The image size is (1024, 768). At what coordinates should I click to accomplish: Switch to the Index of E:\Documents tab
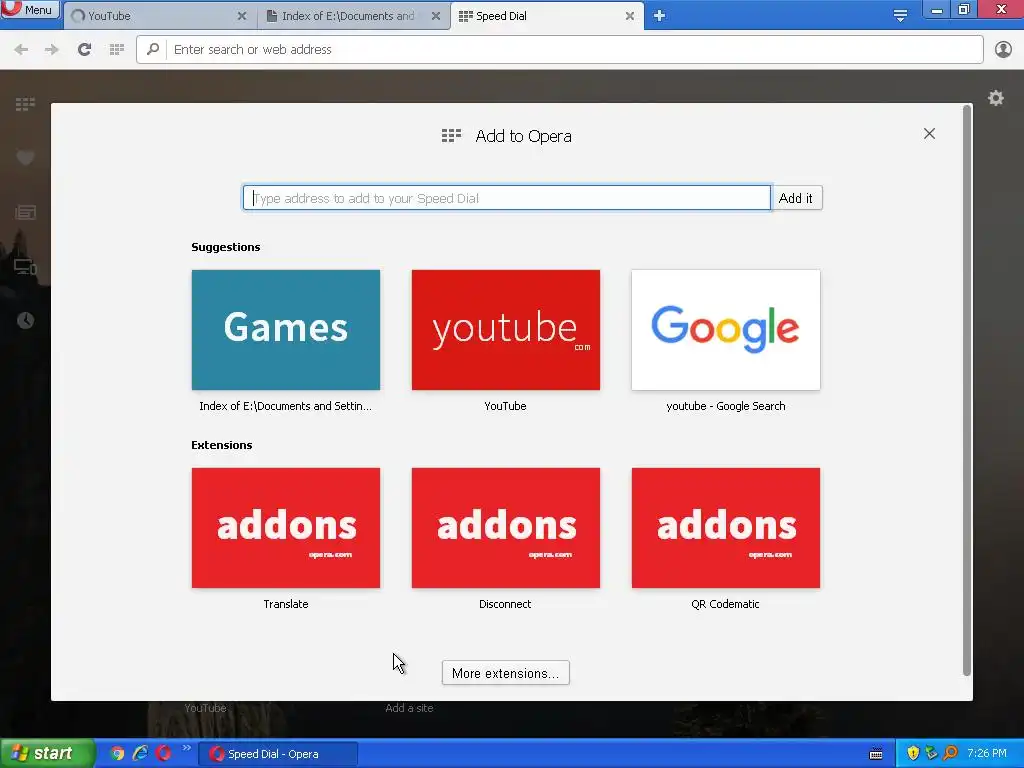coord(353,16)
